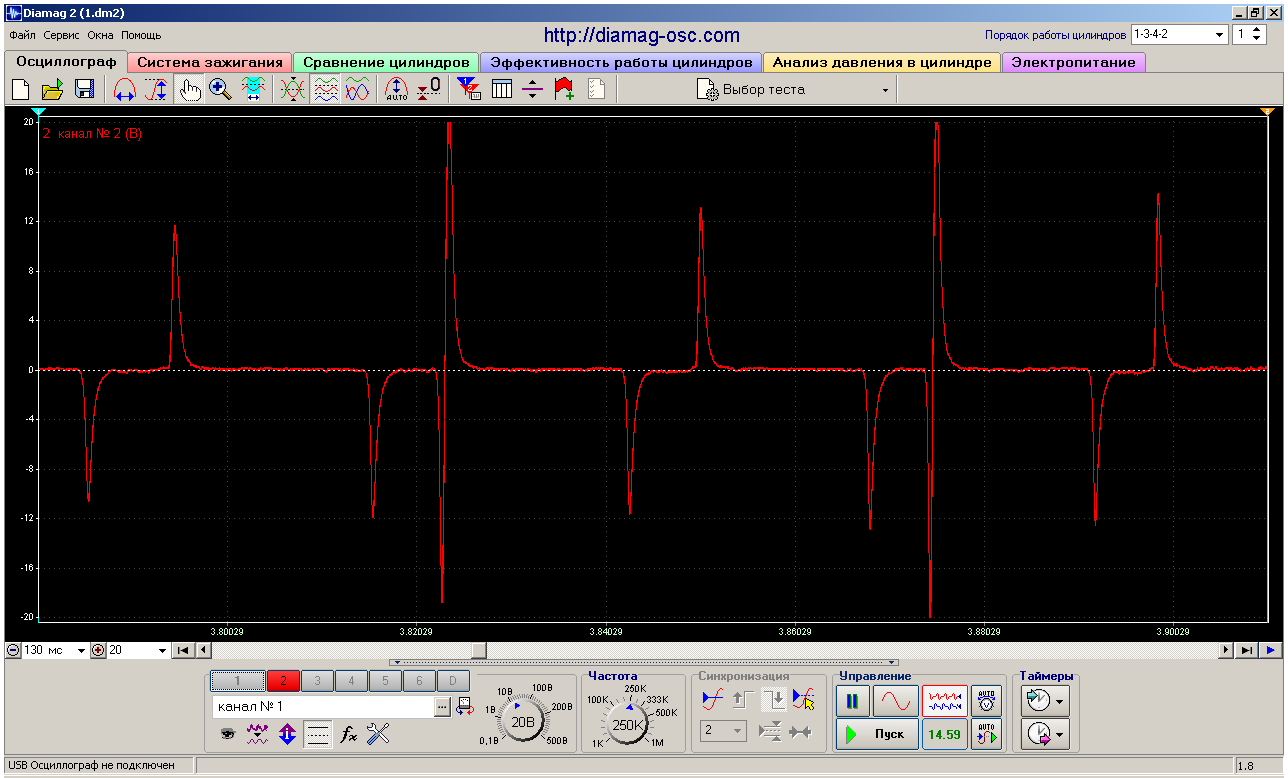Click the purple line divider icon
1288x778 pixels.
click(532, 89)
